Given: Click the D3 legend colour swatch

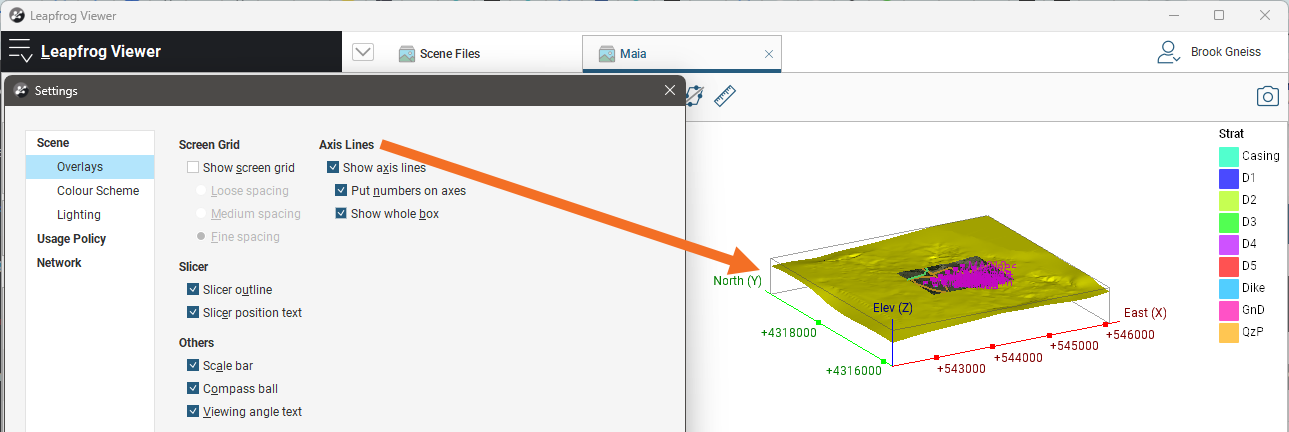Looking at the screenshot, I should point(1229,222).
